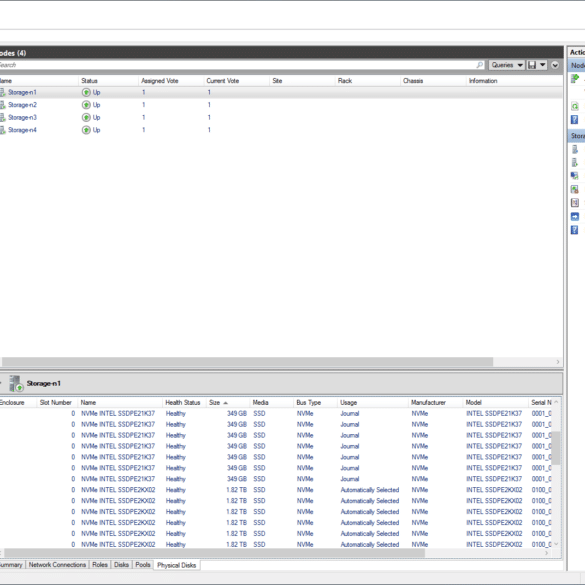Click the Pause node icon in Actions pane
Viewport: 585px width, 585px height.
coord(575,150)
